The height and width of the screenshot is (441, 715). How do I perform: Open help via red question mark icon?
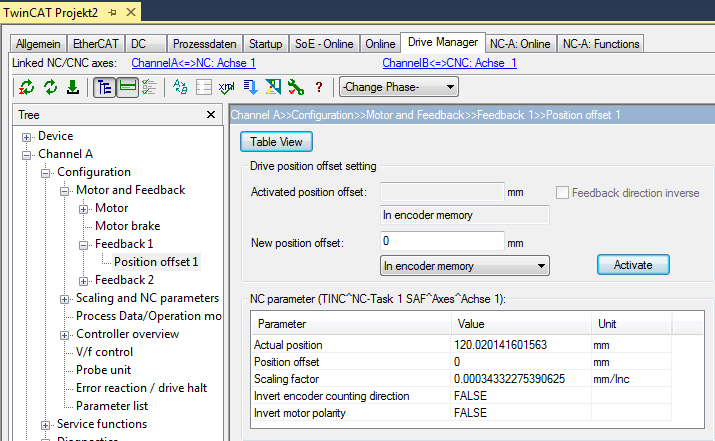pyautogui.click(x=319, y=87)
